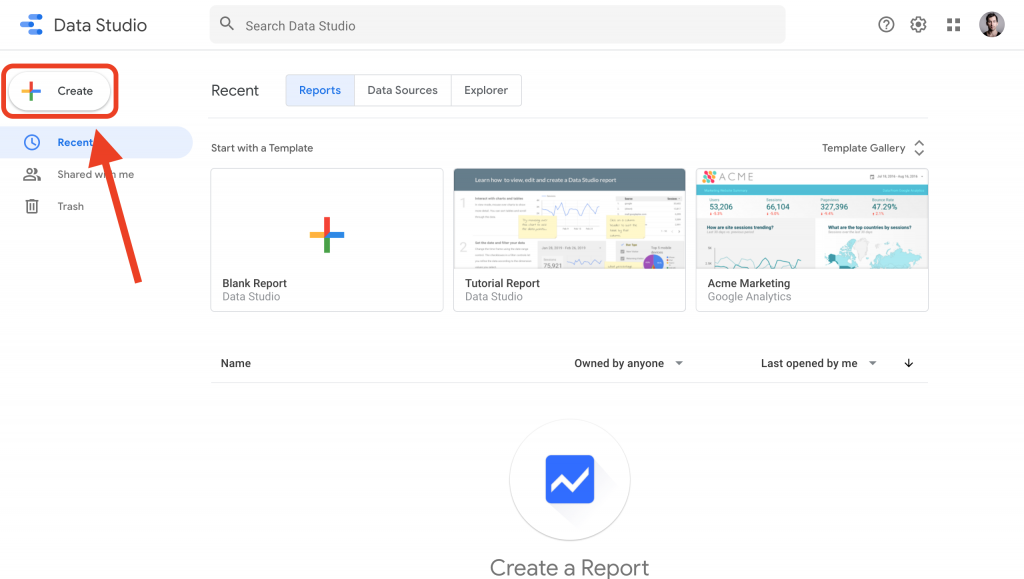Click the Create a Report text
Viewport: 1024px width, 579px height.
[x=569, y=567]
